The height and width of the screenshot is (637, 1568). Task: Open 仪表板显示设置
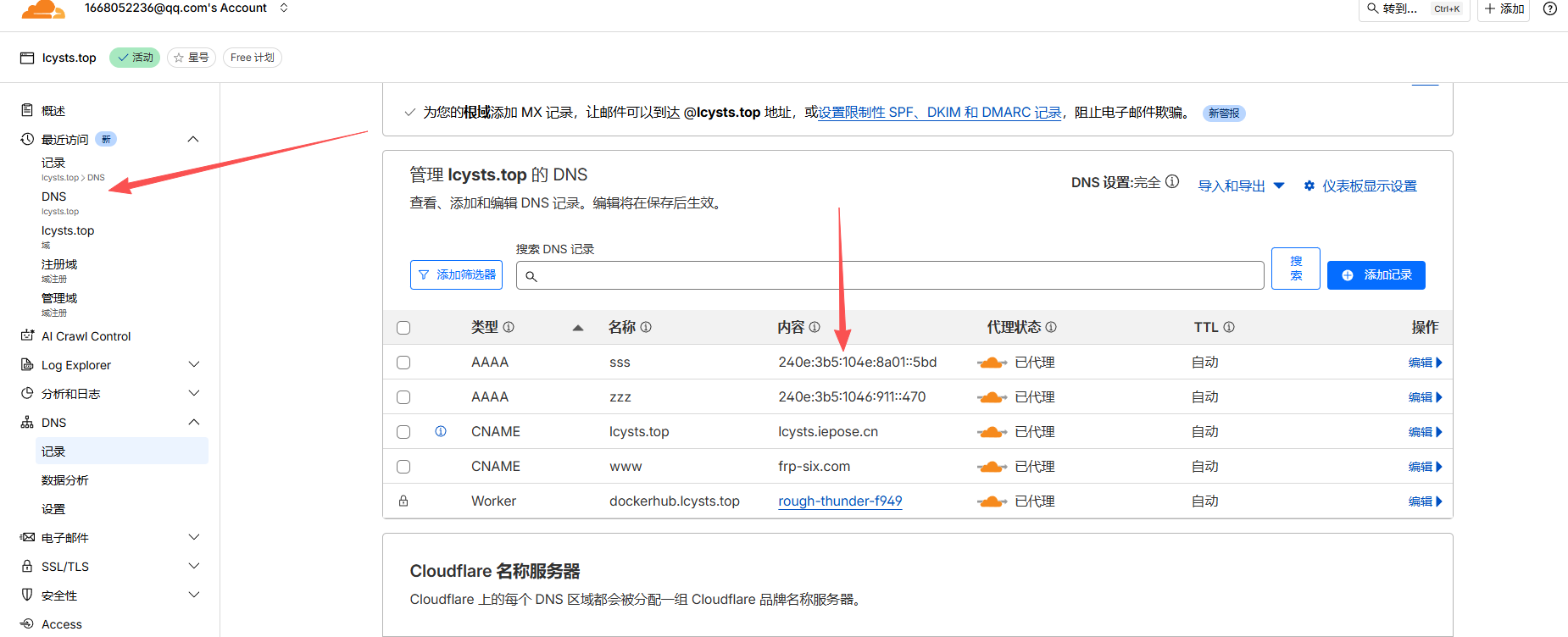[x=1360, y=186]
